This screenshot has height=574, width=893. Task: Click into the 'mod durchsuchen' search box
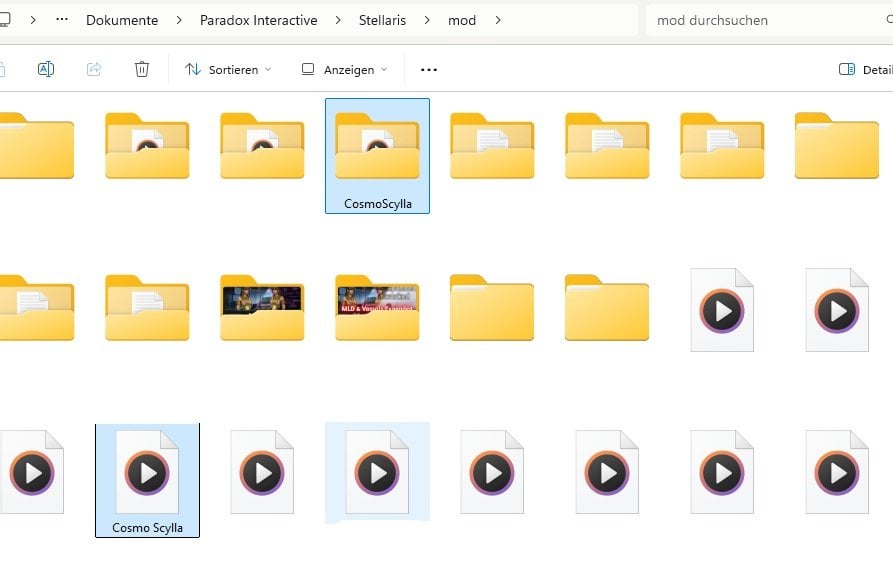pyautogui.click(x=769, y=20)
